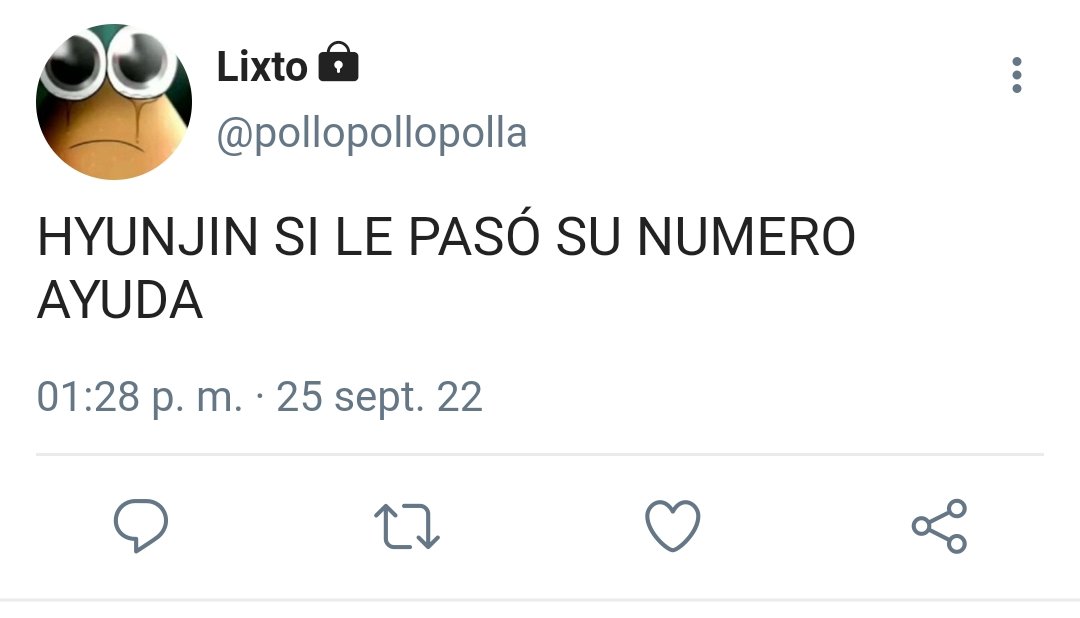The height and width of the screenshot is (618, 1080).
Task: Click the right googly eye of the avatar
Action: coord(140,61)
